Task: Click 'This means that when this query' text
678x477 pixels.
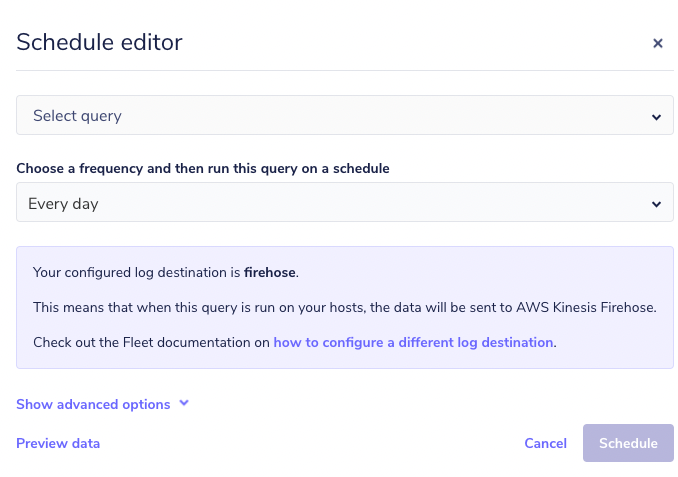Action: [142, 307]
